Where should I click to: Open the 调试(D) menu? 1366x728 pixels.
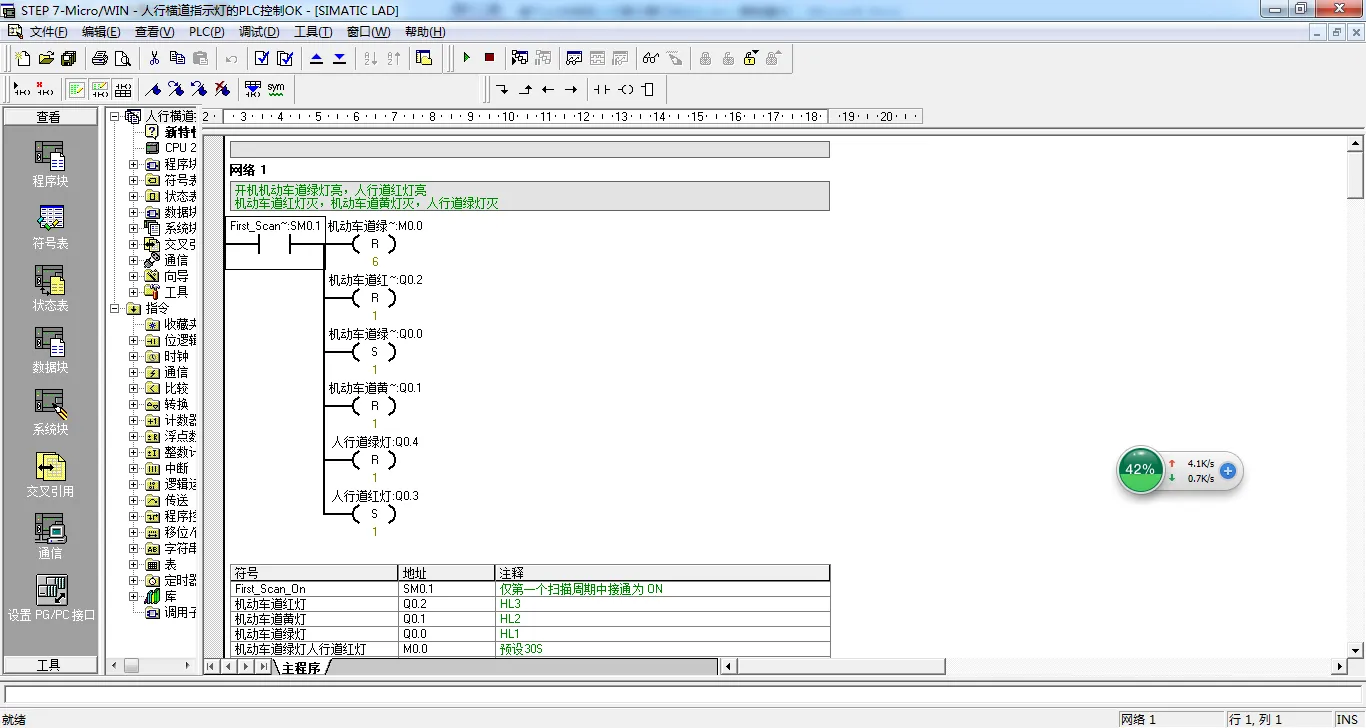tap(259, 32)
